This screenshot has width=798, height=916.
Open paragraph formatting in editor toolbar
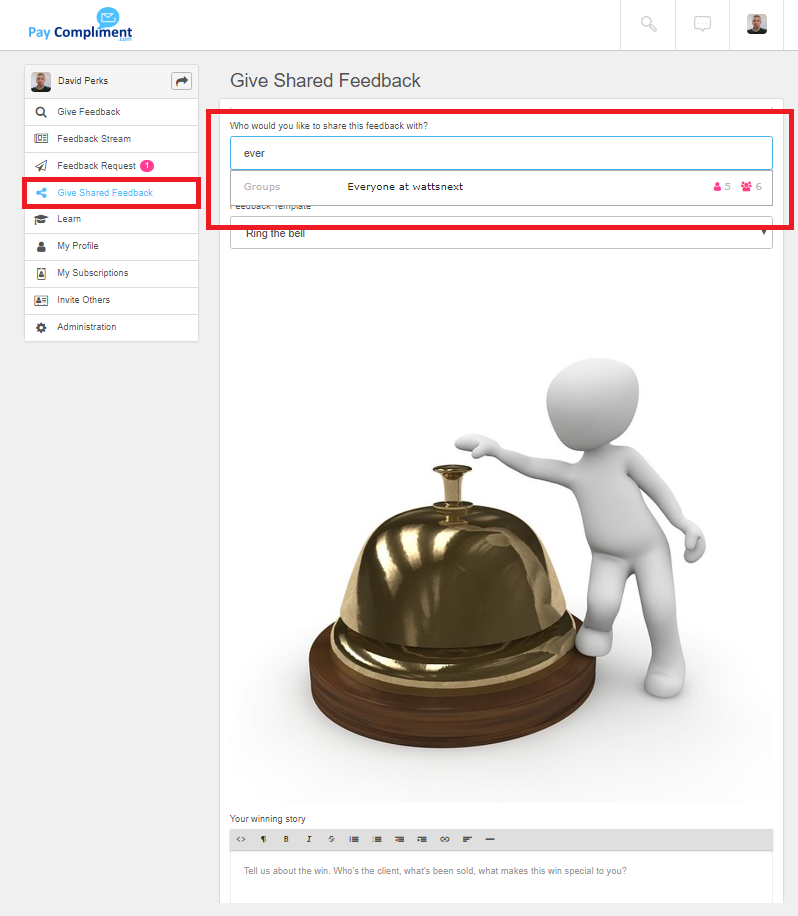(x=263, y=839)
